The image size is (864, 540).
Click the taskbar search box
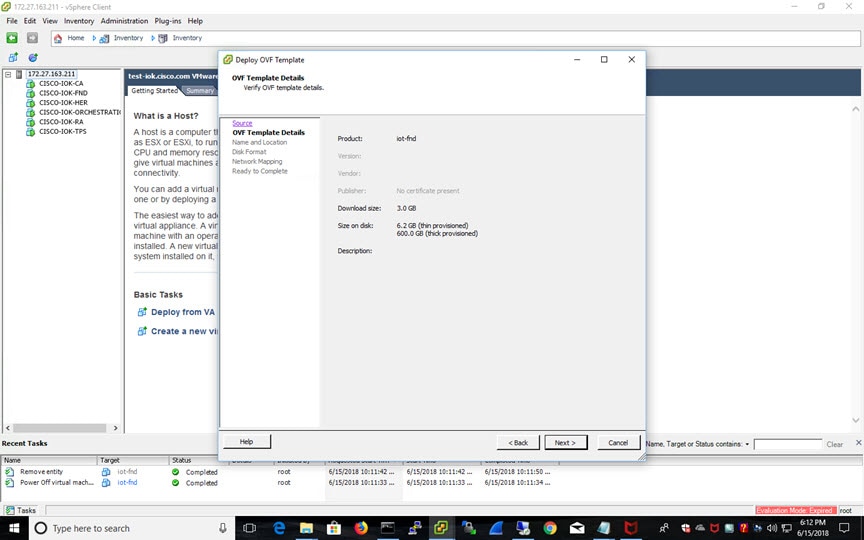pos(131,528)
